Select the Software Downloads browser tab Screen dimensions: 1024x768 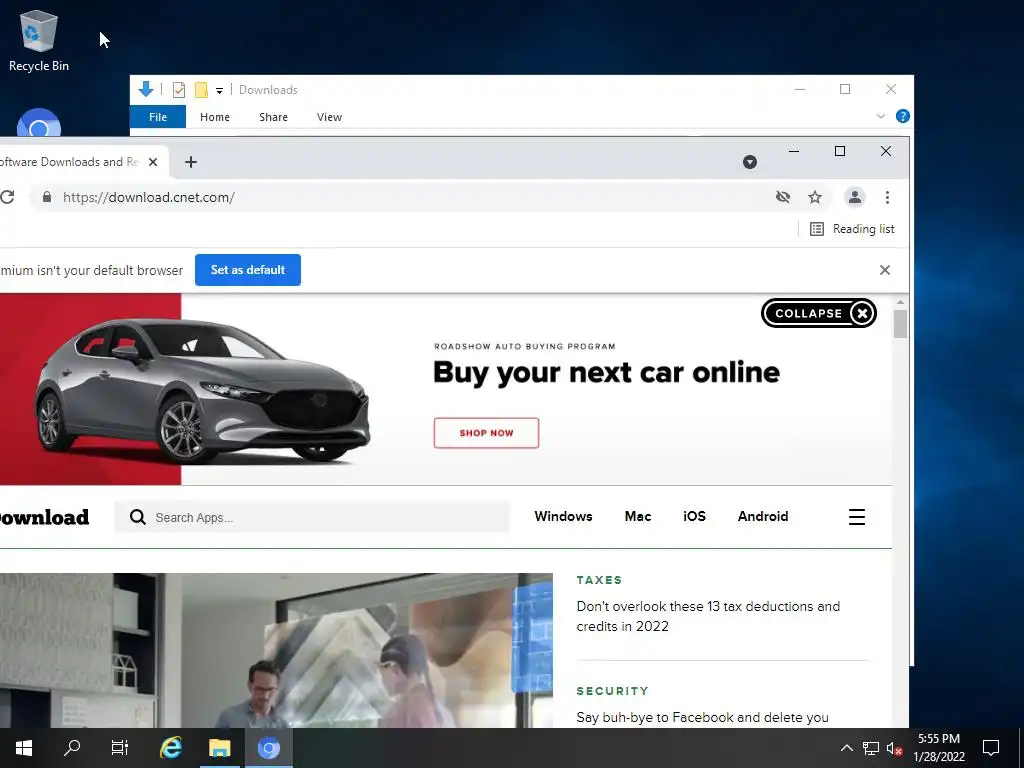tap(82, 162)
